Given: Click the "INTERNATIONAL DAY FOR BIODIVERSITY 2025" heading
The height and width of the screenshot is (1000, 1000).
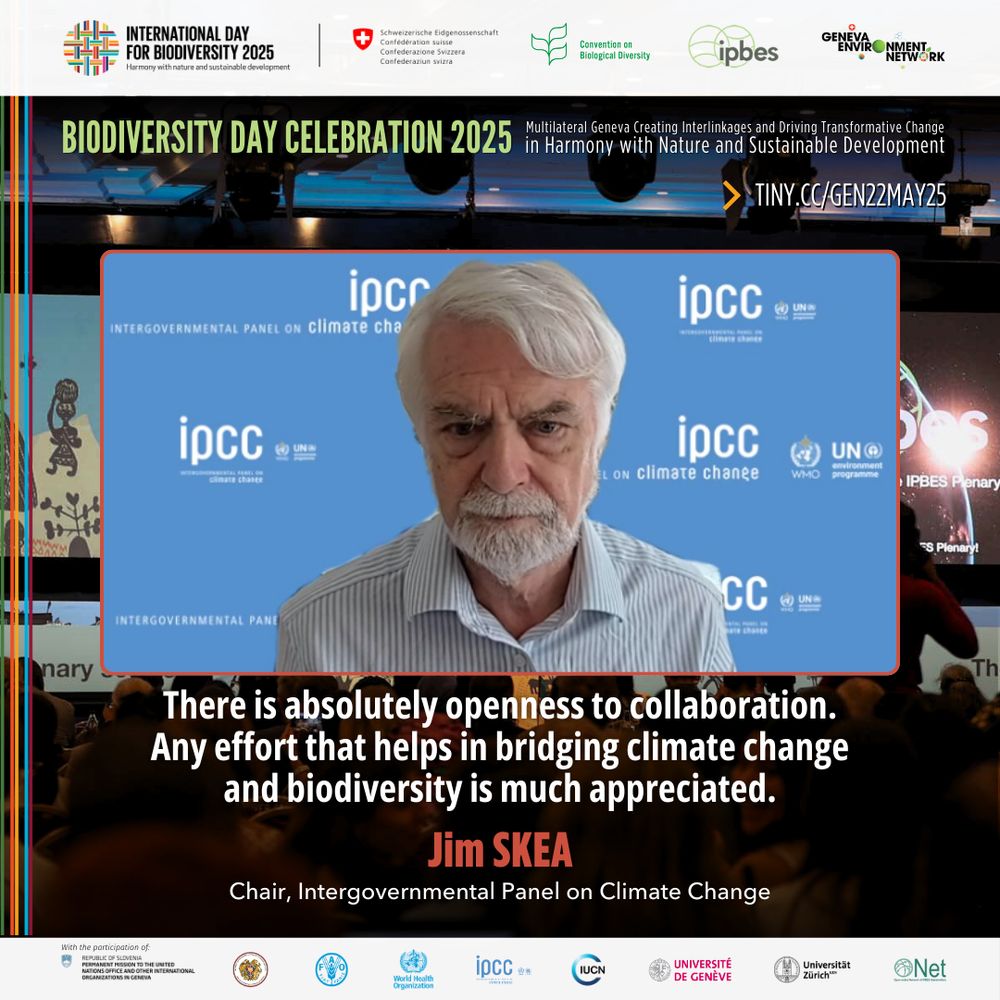Looking at the screenshot, I should [x=200, y=43].
